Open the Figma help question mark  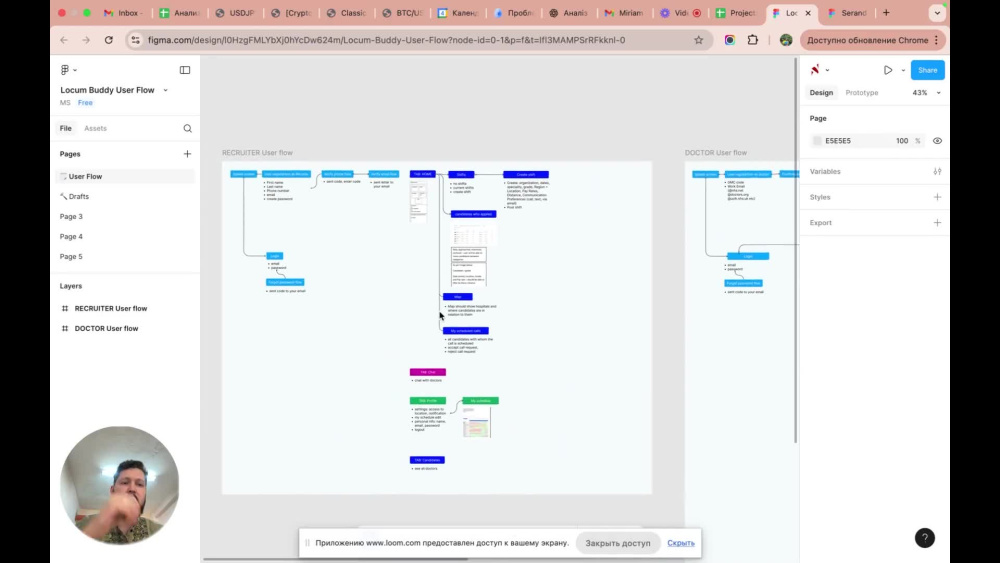click(x=925, y=537)
